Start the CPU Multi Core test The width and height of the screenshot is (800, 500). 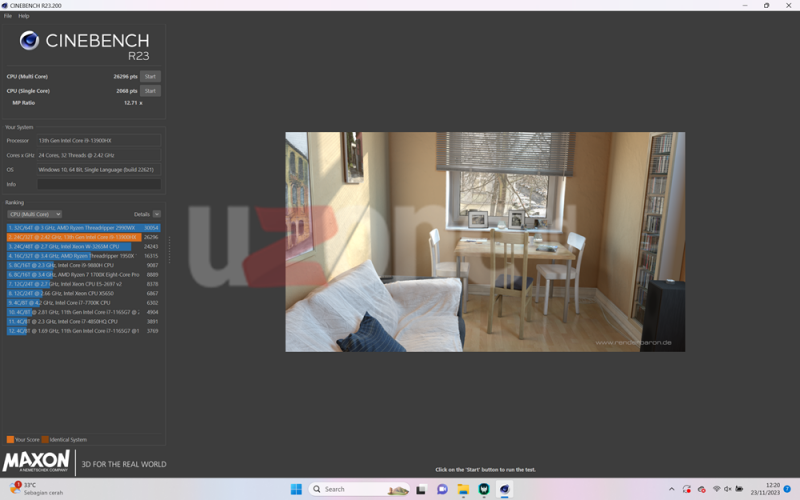[x=150, y=77]
